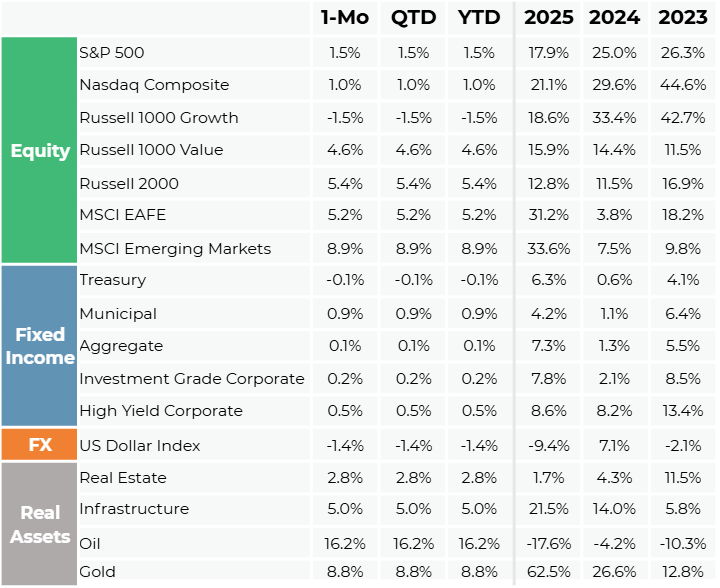Click the US Dollar Index label
The height and width of the screenshot is (588, 720).
click(139, 445)
